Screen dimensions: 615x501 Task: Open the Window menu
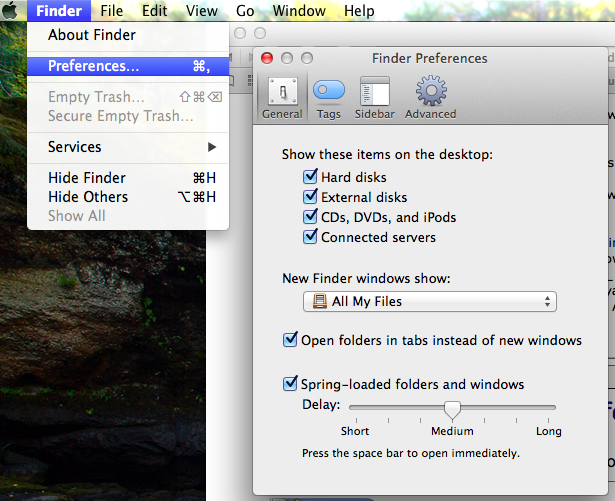[299, 11]
